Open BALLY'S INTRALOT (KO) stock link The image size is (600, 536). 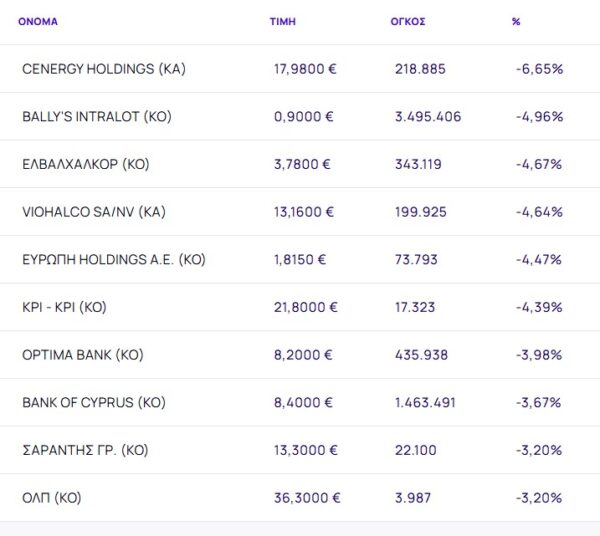pyautogui.click(x=97, y=117)
